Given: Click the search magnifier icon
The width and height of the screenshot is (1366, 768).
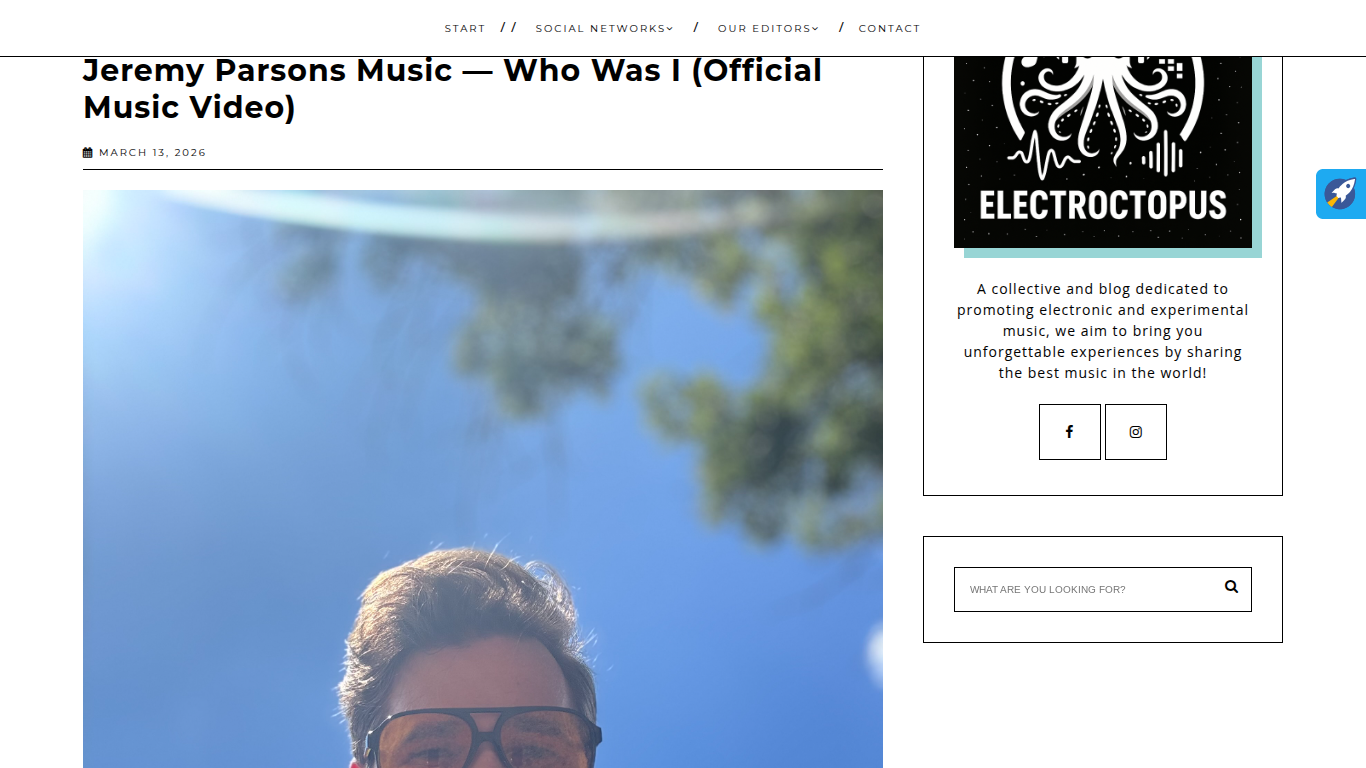Looking at the screenshot, I should pos(1231,587).
